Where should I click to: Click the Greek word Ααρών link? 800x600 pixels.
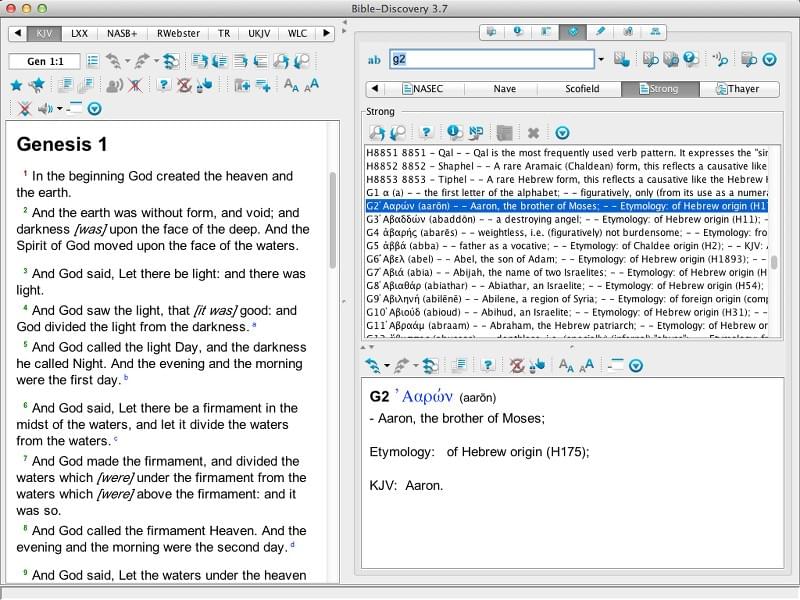click(x=424, y=396)
